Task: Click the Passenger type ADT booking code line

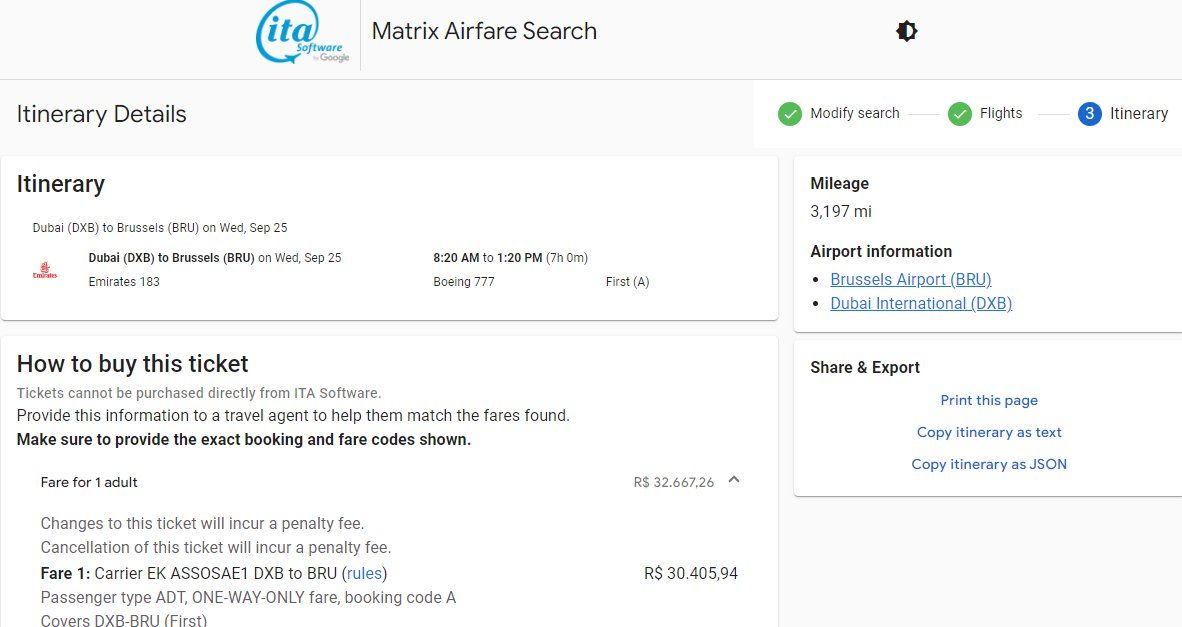Action: pos(248,598)
